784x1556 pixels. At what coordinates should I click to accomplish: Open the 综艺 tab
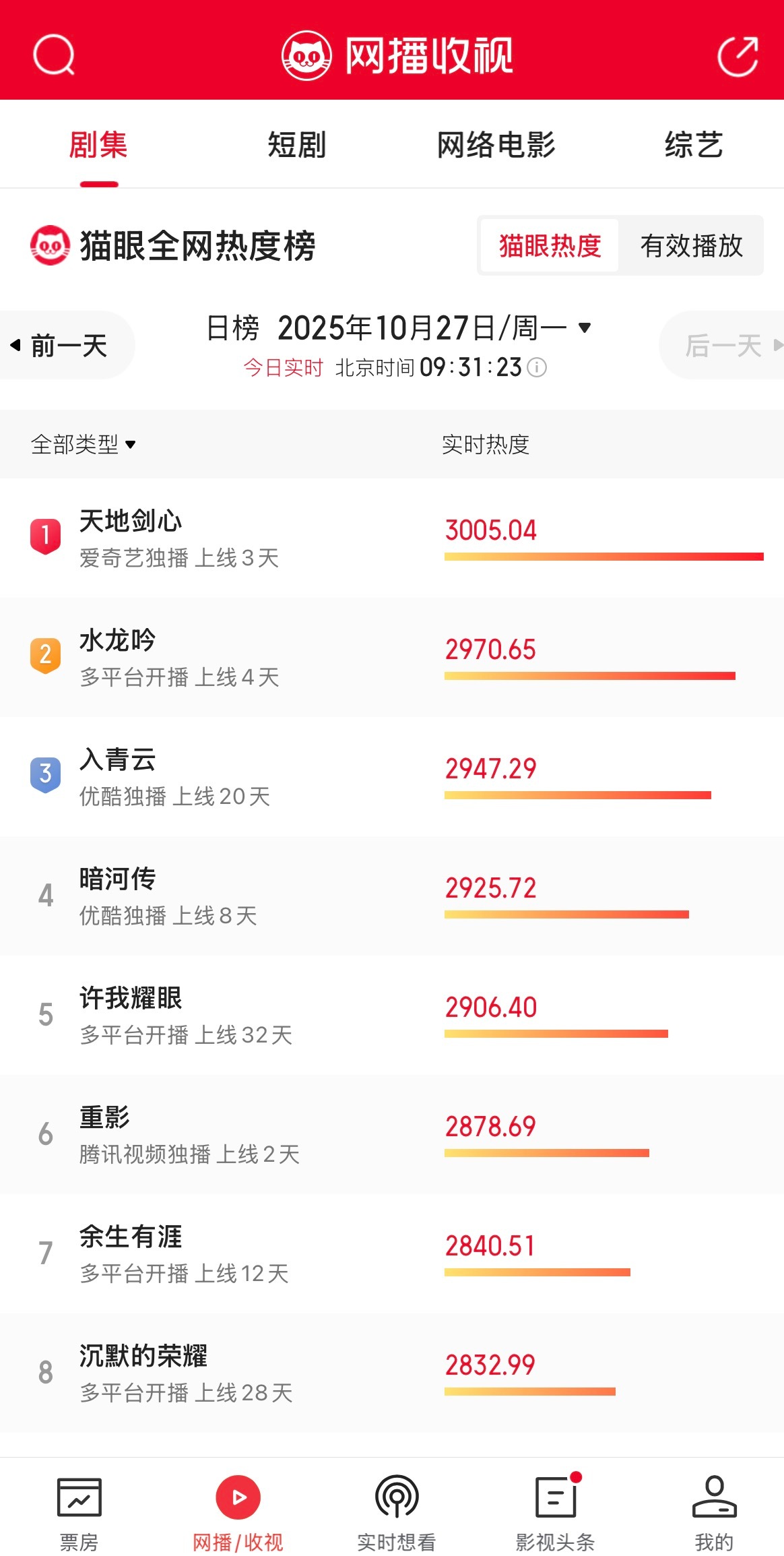[x=694, y=145]
